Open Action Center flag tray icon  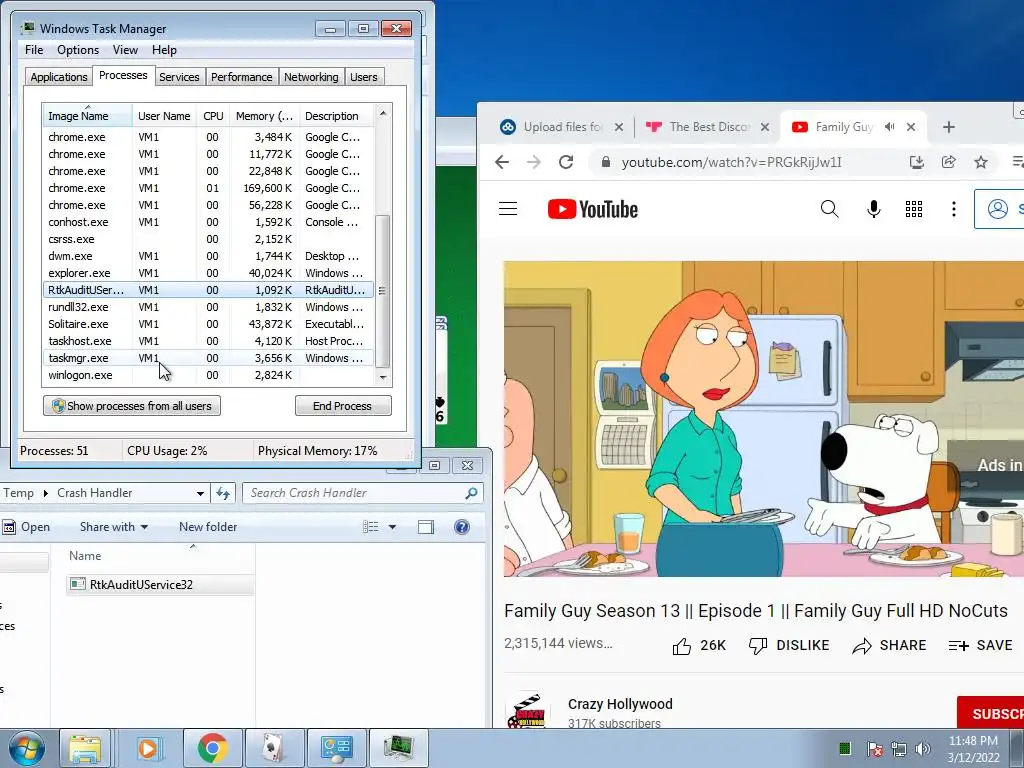click(x=874, y=748)
